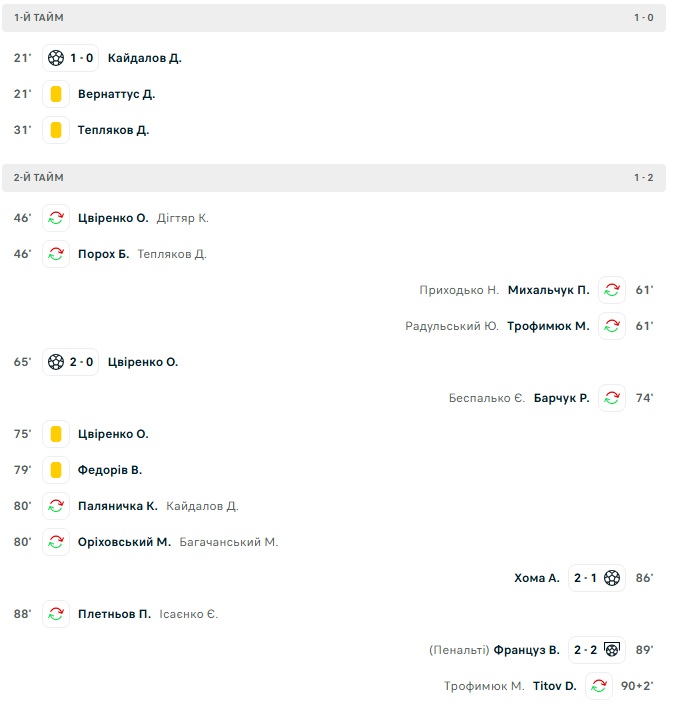
Task: Click the substitution icon beside Барчук Р.
Action: (612, 398)
